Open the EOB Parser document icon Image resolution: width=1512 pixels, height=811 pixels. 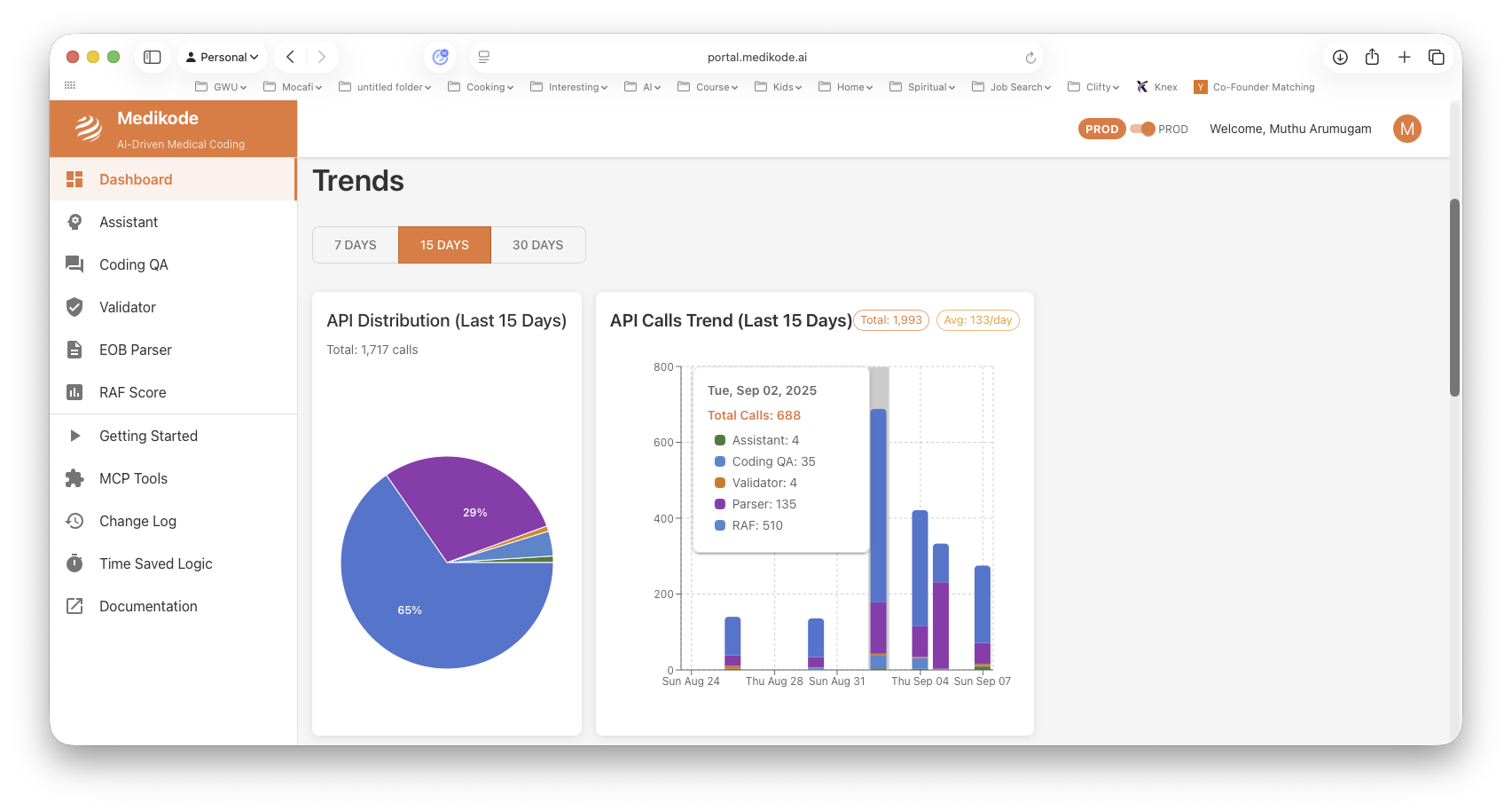[x=74, y=350]
